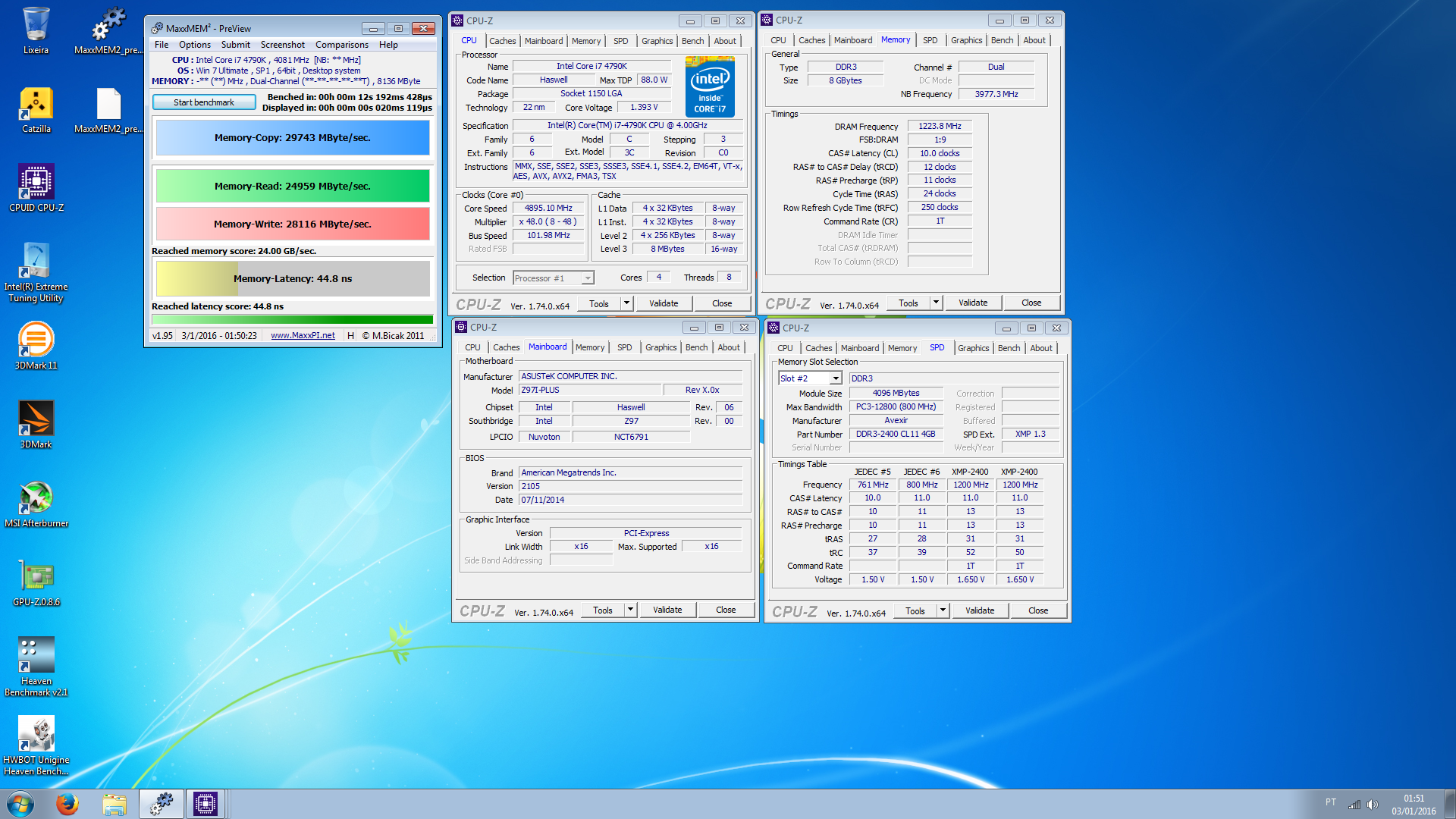Launch 3DMark desktop shortcut
Image resolution: width=1456 pixels, height=819 pixels.
click(36, 425)
